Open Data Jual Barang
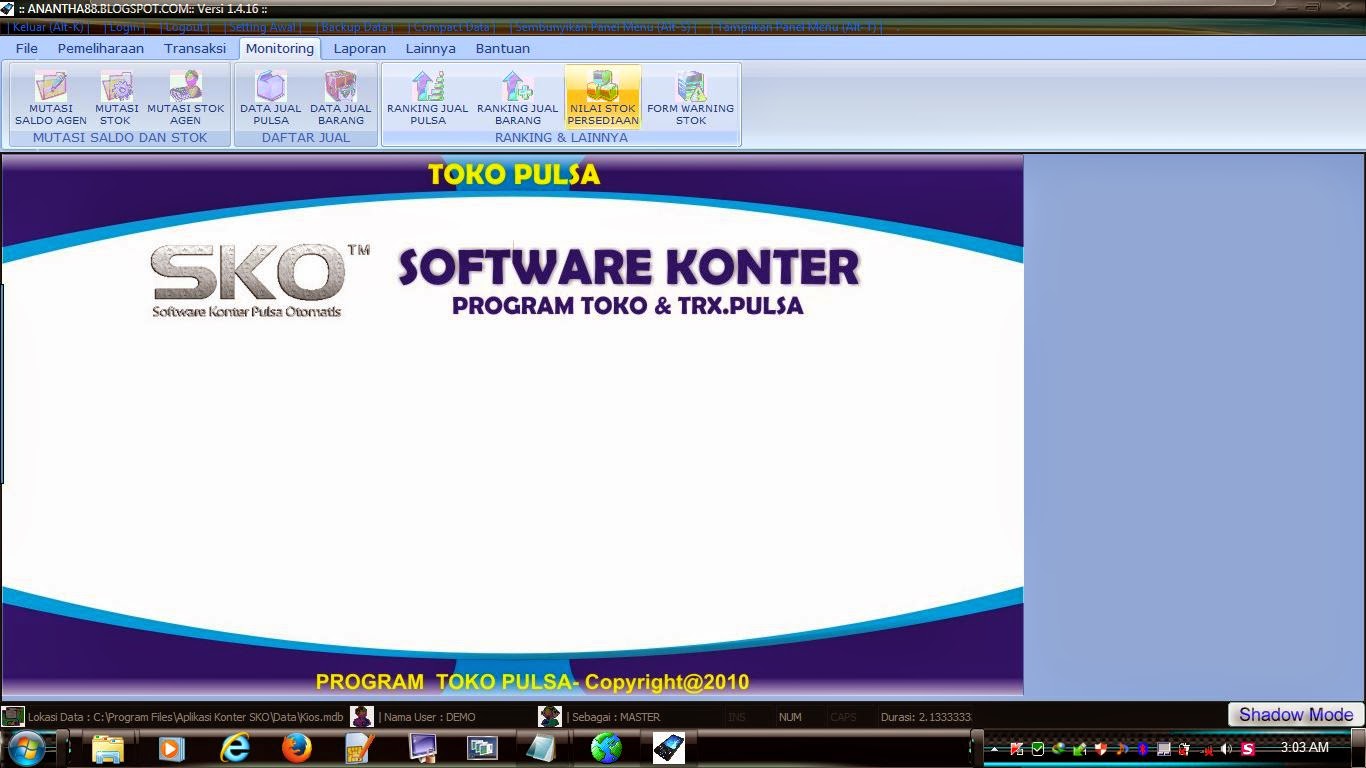This screenshot has width=1366, height=768. coord(341,98)
